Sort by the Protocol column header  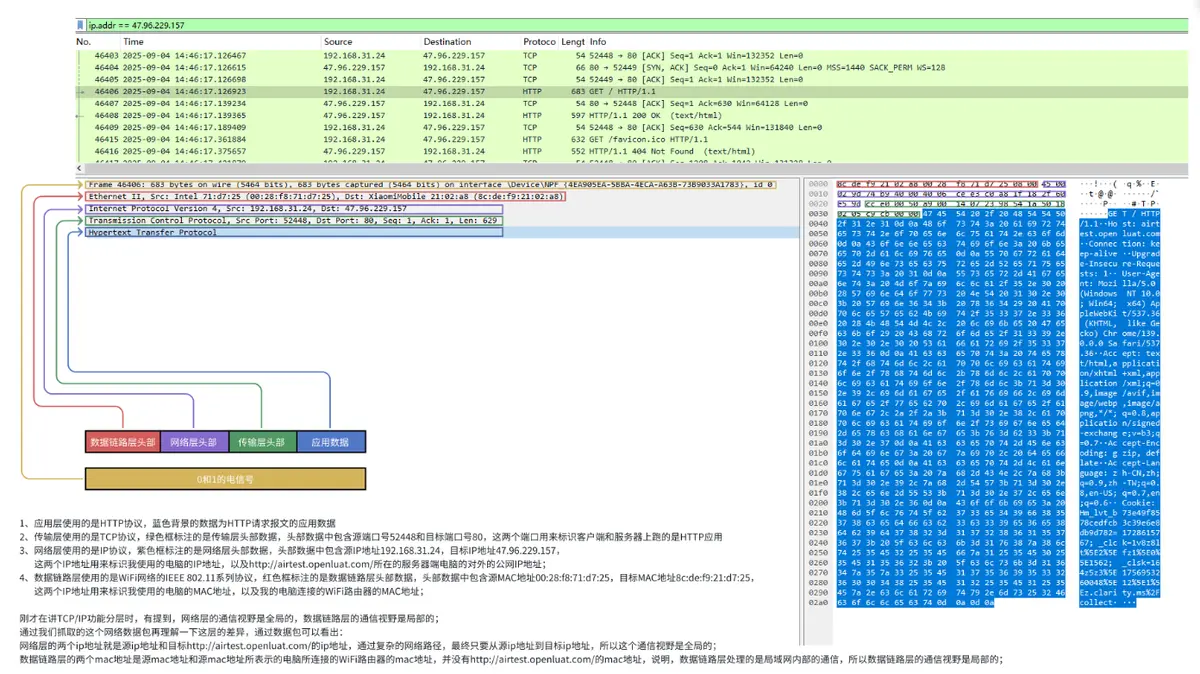point(540,42)
